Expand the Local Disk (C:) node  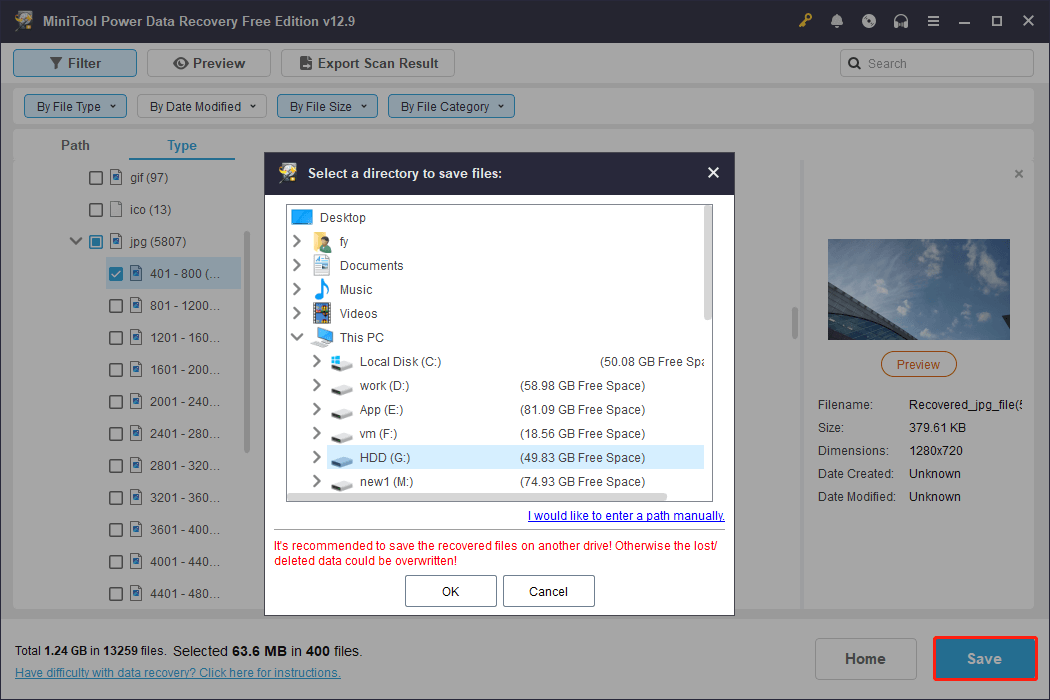pyautogui.click(x=317, y=361)
